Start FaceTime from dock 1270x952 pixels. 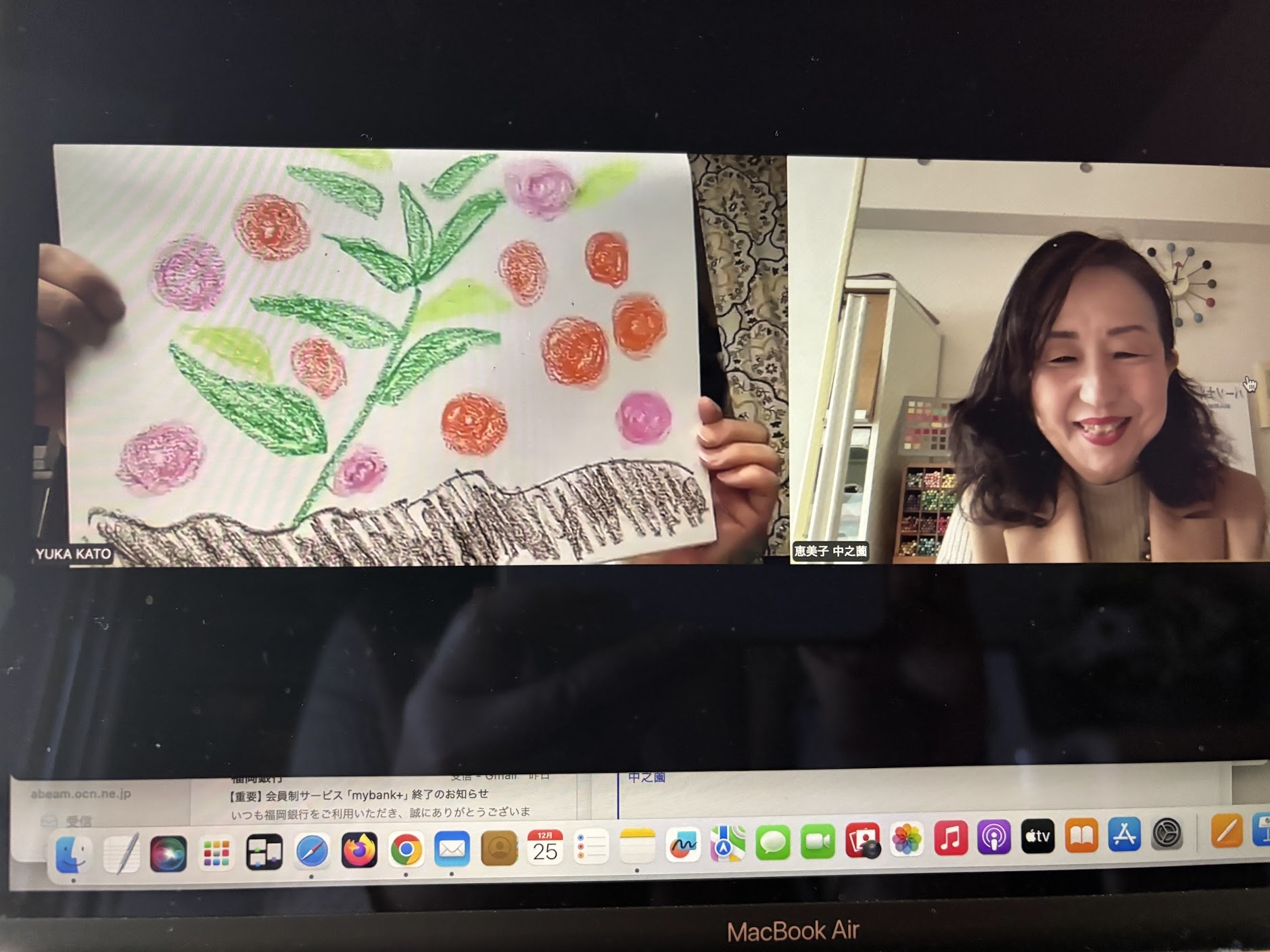click(818, 842)
